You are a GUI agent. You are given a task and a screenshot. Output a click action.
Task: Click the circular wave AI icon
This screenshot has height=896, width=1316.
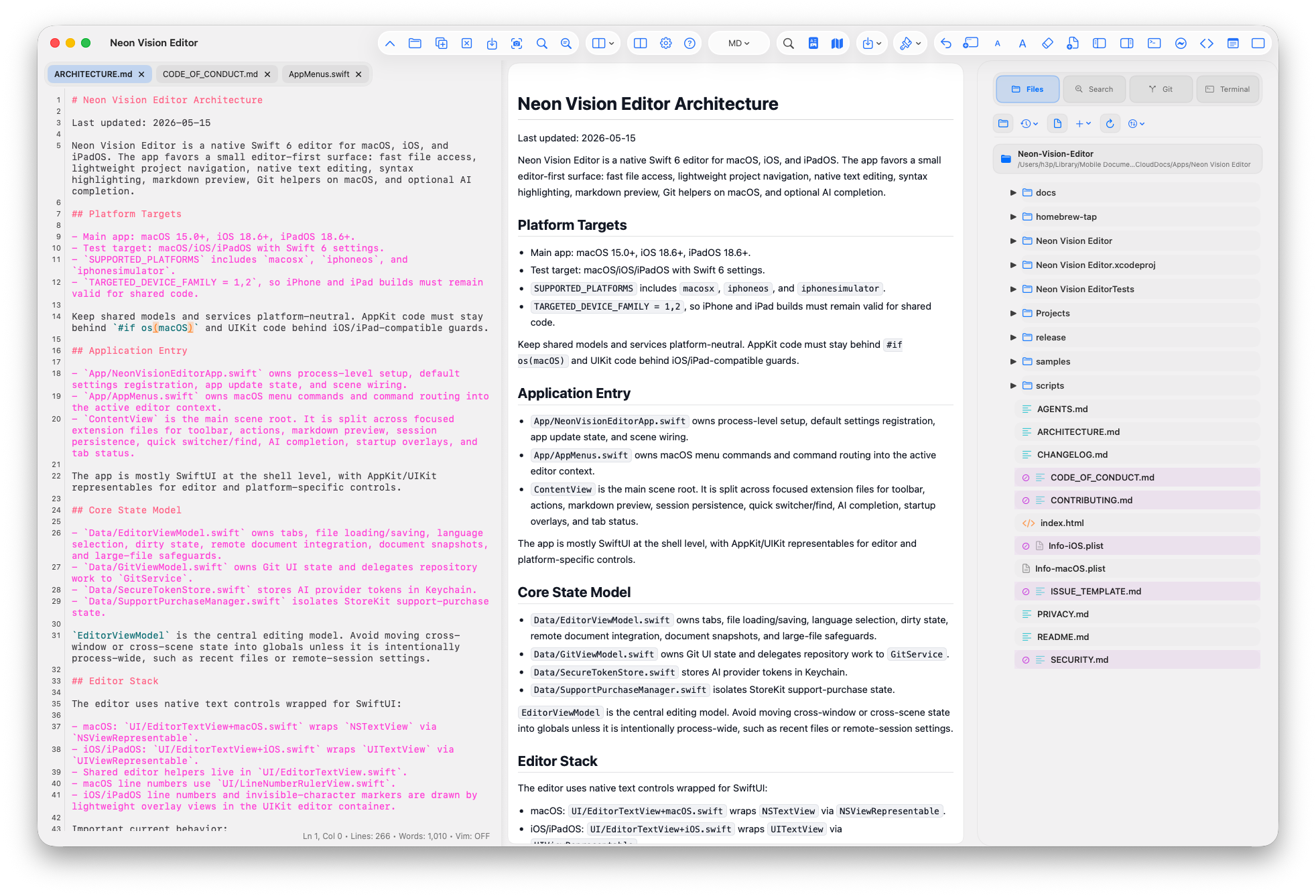(1181, 44)
